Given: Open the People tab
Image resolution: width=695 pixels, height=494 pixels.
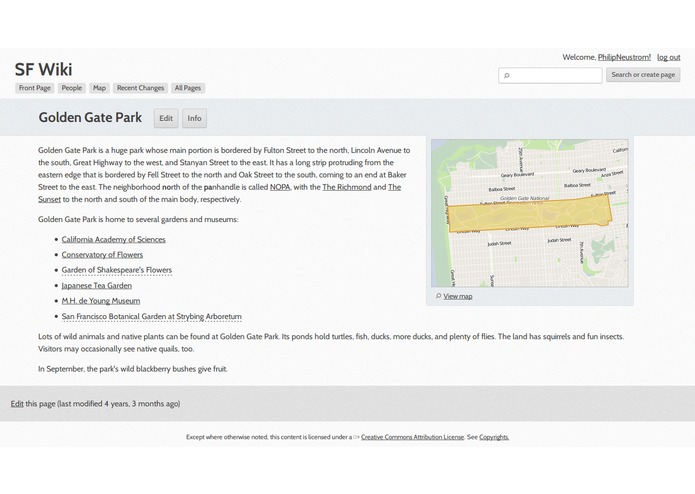Looking at the screenshot, I should 72,88.
